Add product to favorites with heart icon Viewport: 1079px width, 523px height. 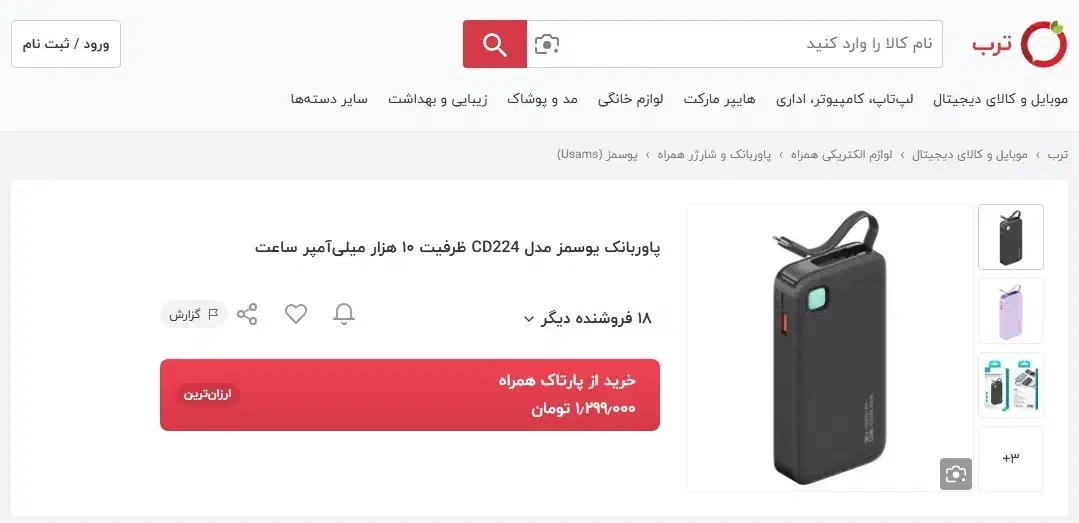pos(296,314)
